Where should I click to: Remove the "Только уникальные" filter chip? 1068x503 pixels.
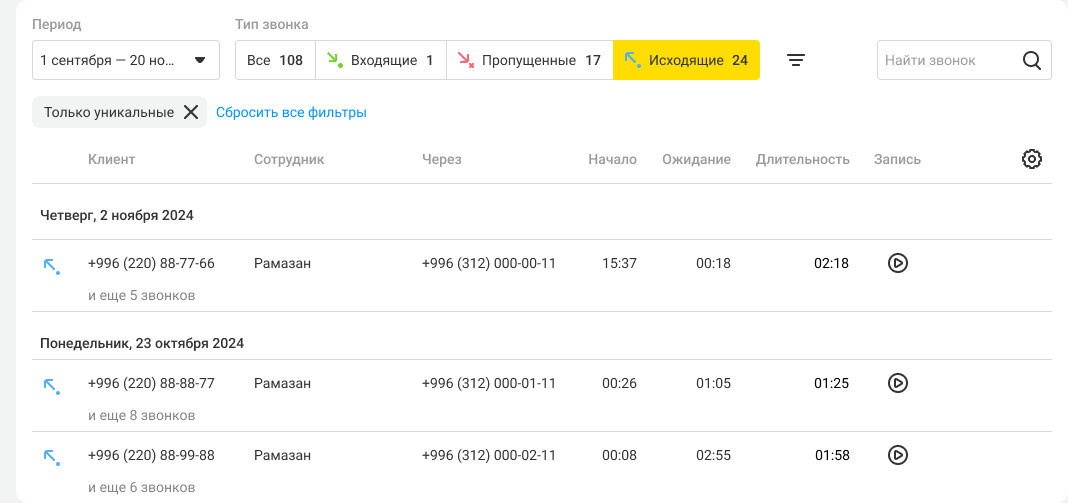pos(191,112)
